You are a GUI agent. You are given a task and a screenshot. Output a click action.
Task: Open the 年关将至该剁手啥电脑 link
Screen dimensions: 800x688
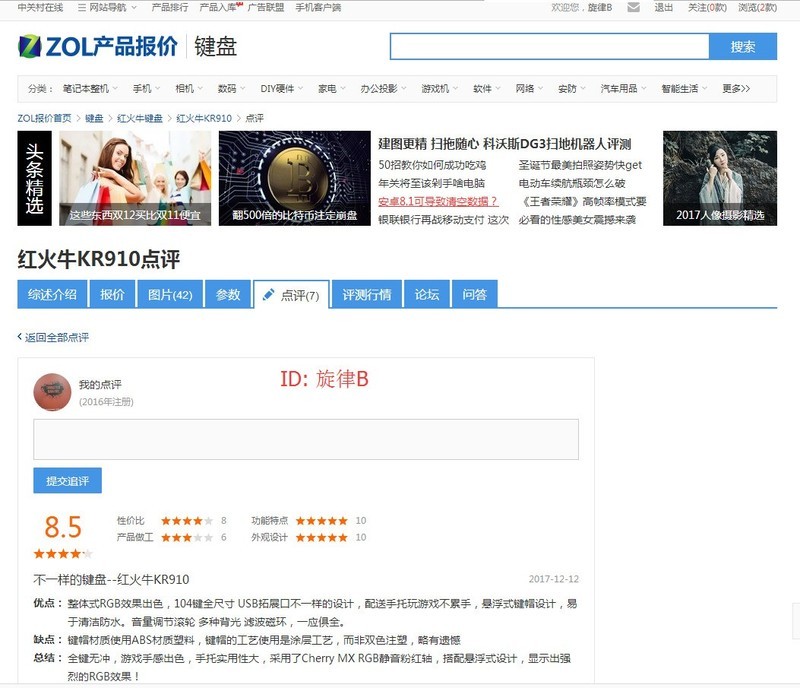coord(432,183)
